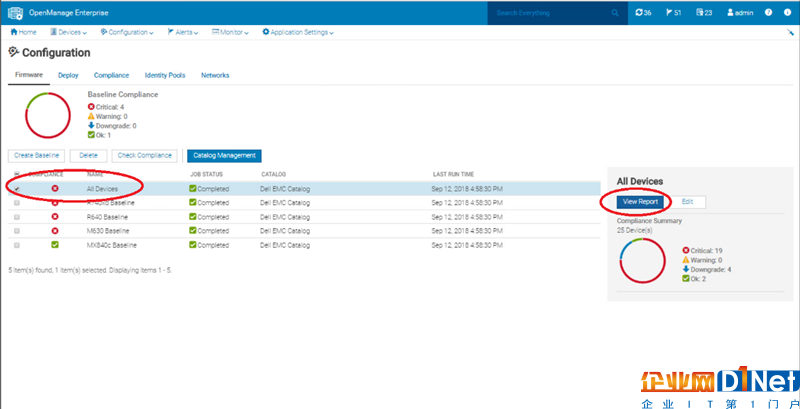Click the Baseline Compliance donut chart

[x=48, y=115]
